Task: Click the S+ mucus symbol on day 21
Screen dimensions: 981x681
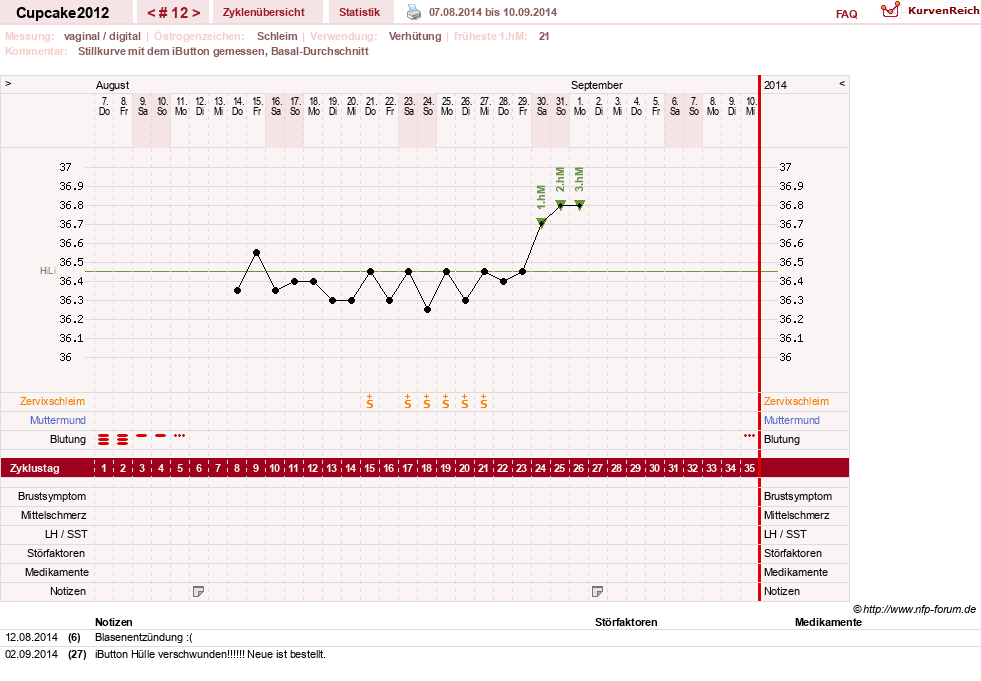Action: pyautogui.click(x=484, y=401)
